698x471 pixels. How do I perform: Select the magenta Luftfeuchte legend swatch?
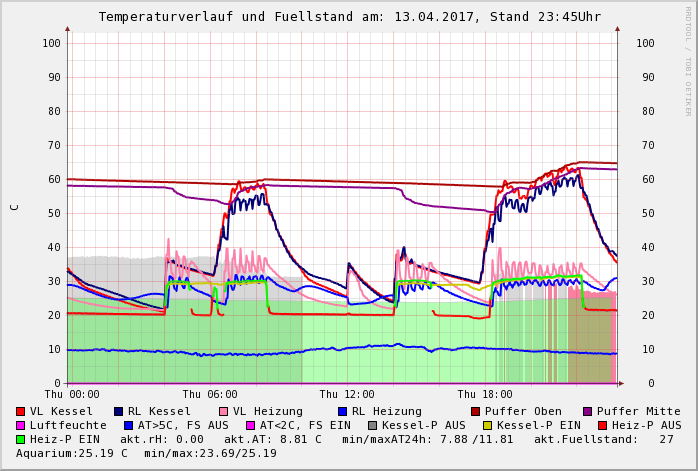(x=21, y=425)
